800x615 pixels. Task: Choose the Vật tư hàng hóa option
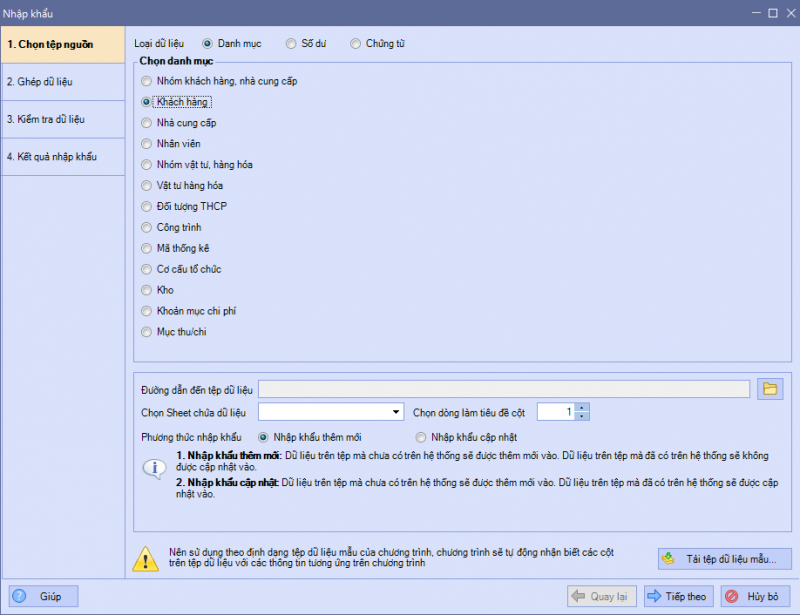(148, 186)
